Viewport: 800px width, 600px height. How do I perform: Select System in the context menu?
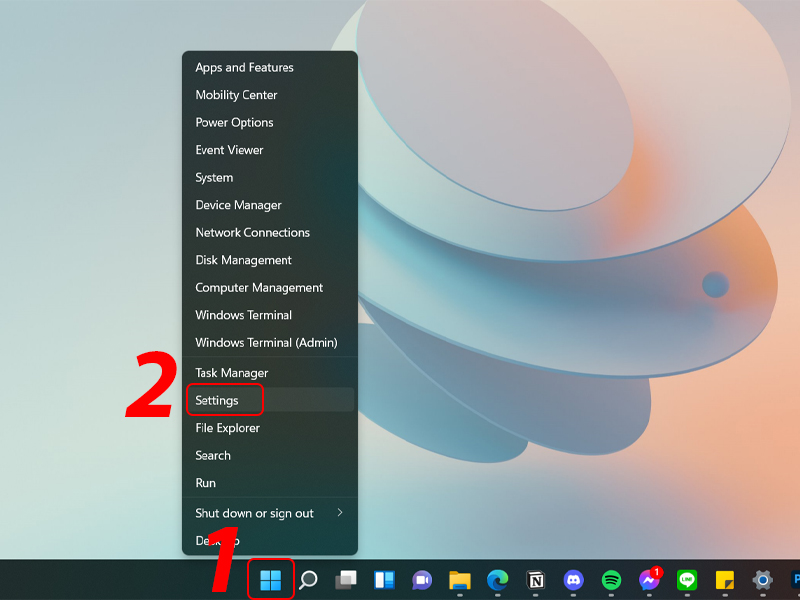(269, 178)
